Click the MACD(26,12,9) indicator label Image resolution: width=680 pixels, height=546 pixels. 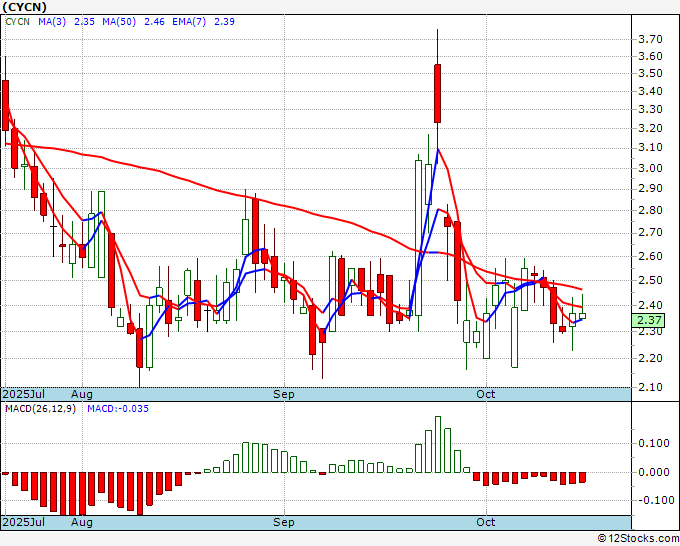coord(40,409)
